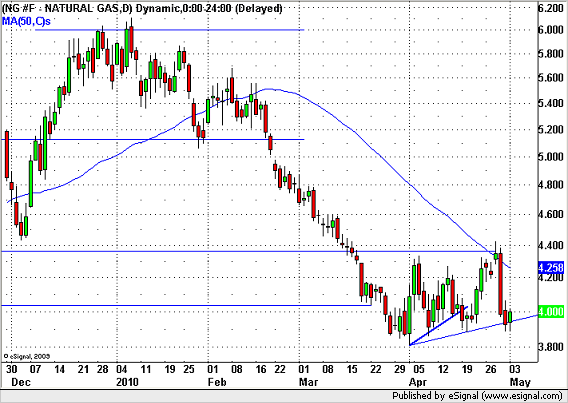Viewport: 568px width, 403px height.
Task: Select the Mar month label on time axis
Action: [x=308, y=382]
